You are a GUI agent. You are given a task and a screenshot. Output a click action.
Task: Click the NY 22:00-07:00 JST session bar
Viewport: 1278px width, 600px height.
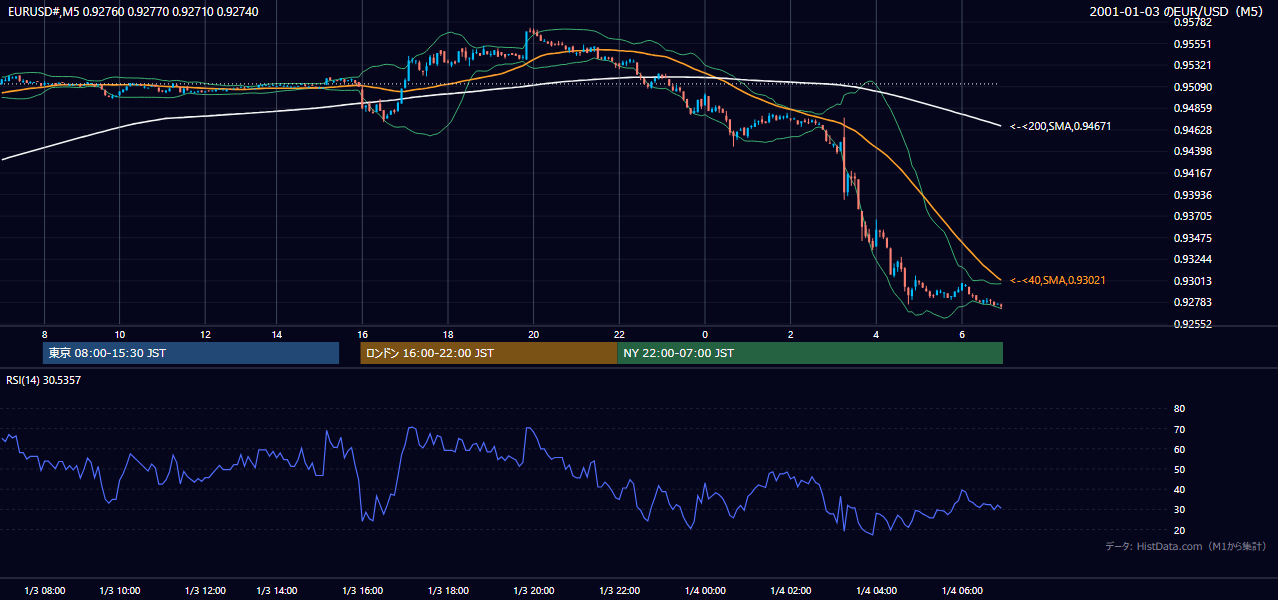click(x=810, y=353)
